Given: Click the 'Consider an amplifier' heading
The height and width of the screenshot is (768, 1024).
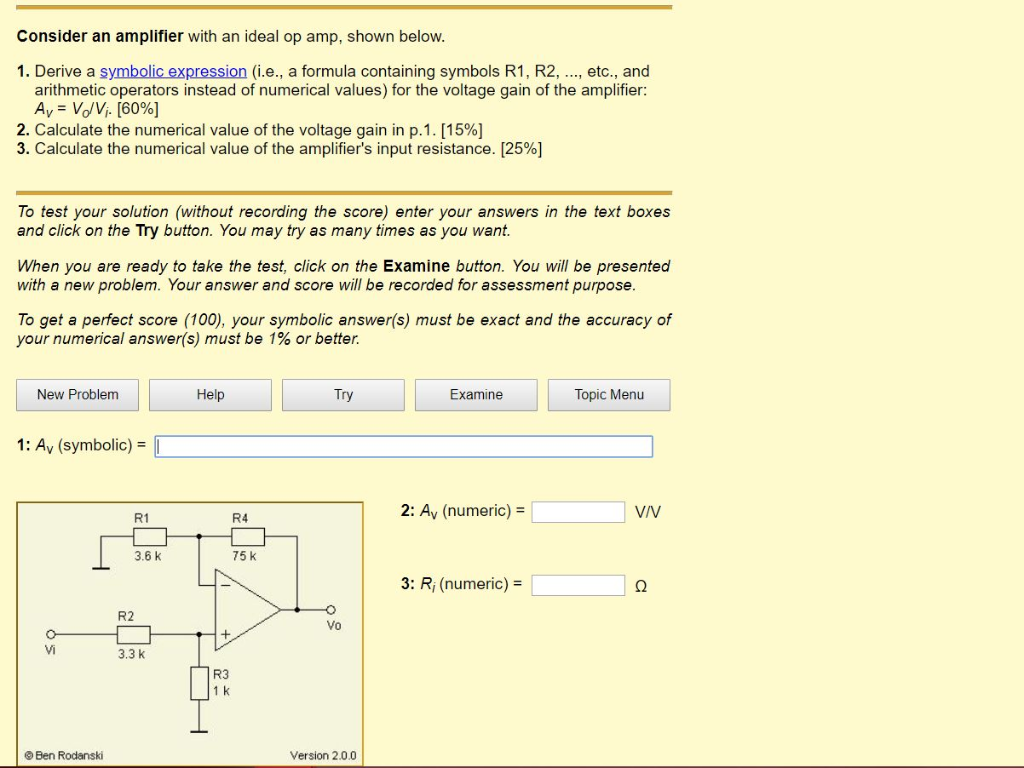Looking at the screenshot, I should click(100, 36).
